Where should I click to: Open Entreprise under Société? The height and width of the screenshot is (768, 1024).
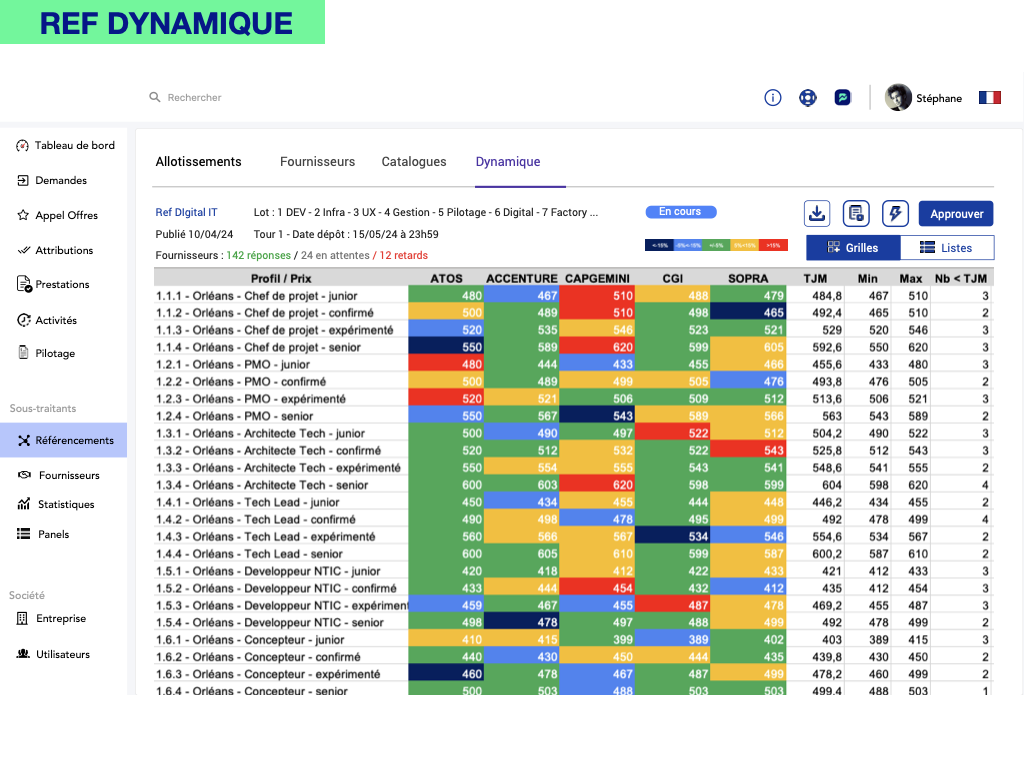click(51, 618)
